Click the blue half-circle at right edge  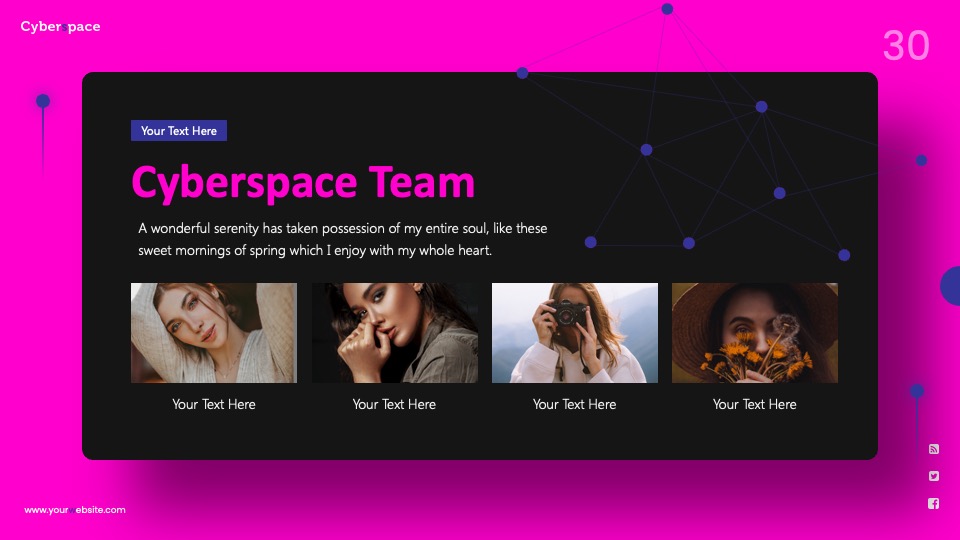point(950,286)
